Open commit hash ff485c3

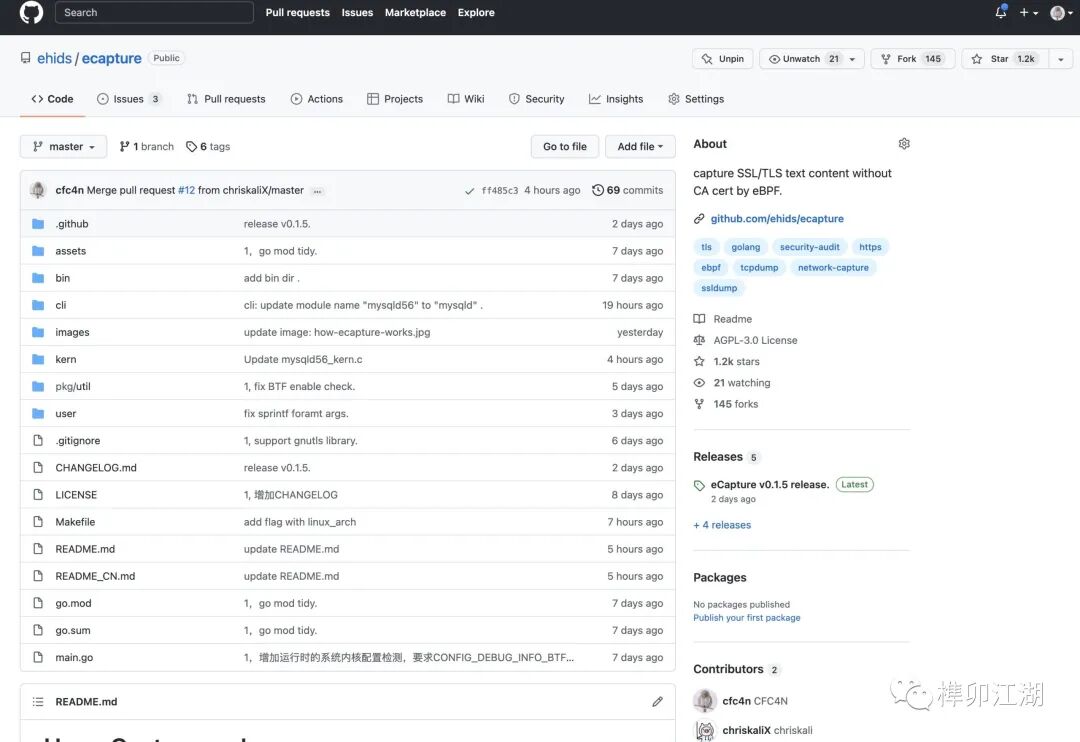click(499, 190)
